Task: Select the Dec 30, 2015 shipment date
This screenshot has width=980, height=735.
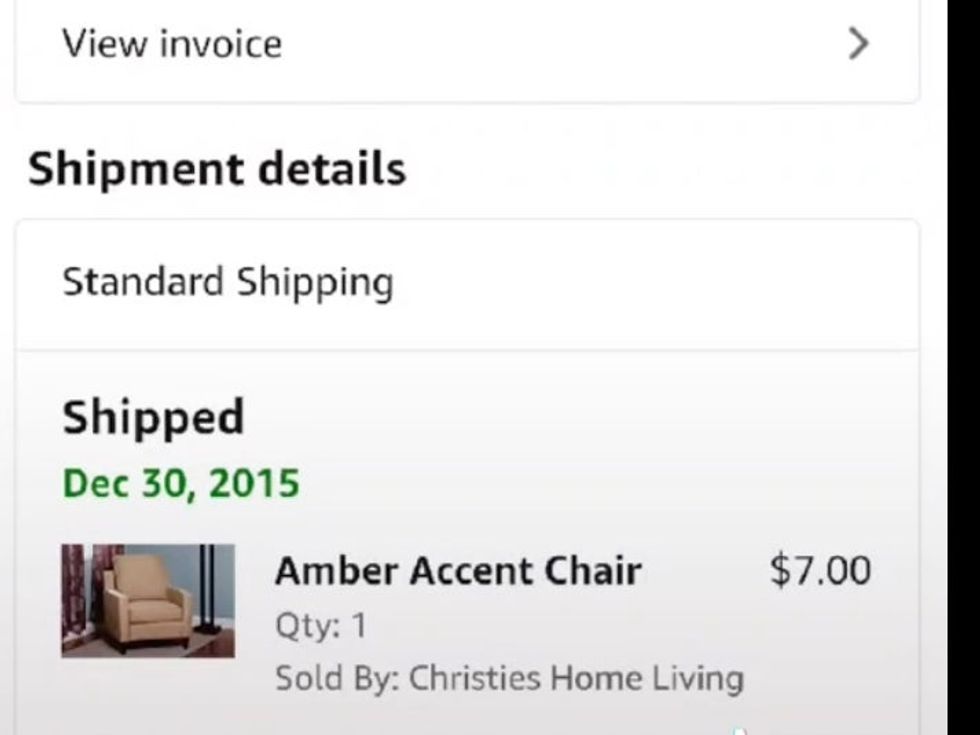Action: pyautogui.click(x=180, y=482)
